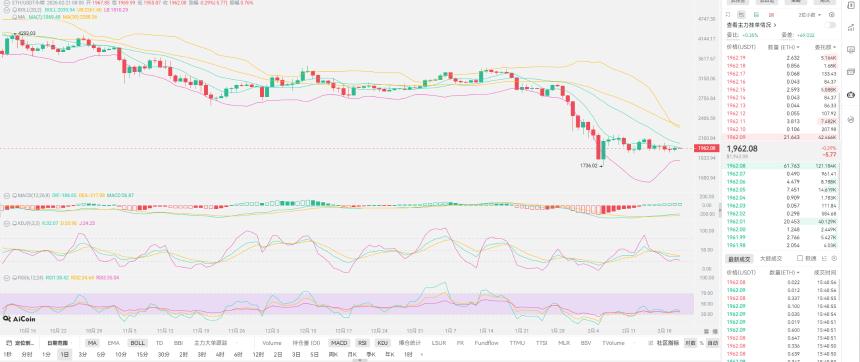Select the 分时 timeframe
The width and height of the screenshot is (860, 362).
[27, 354]
